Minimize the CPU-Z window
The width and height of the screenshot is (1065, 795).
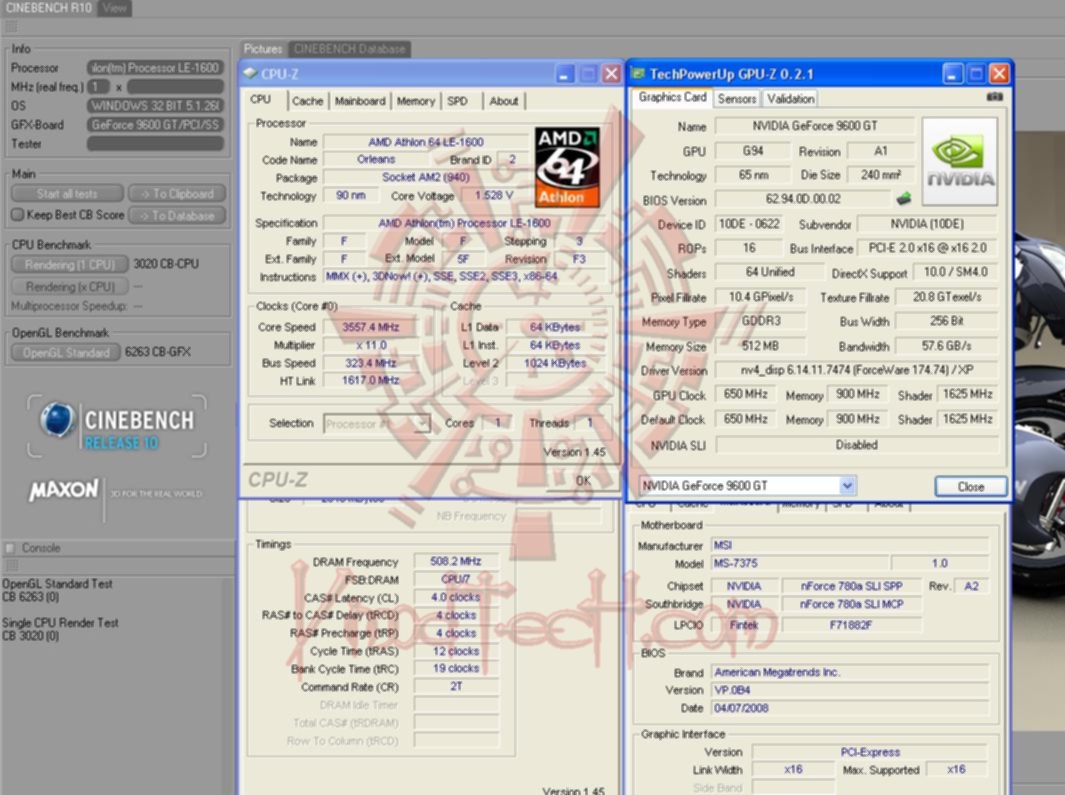point(564,73)
